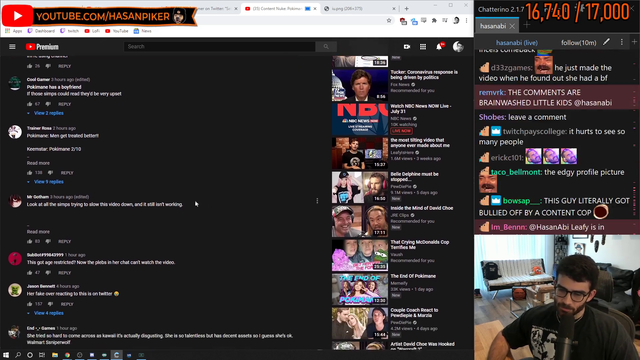Viewport: 640px width, 360px height.
Task: Expand 'View 2 replies' under Cool Gamer
Action: click(x=49, y=113)
